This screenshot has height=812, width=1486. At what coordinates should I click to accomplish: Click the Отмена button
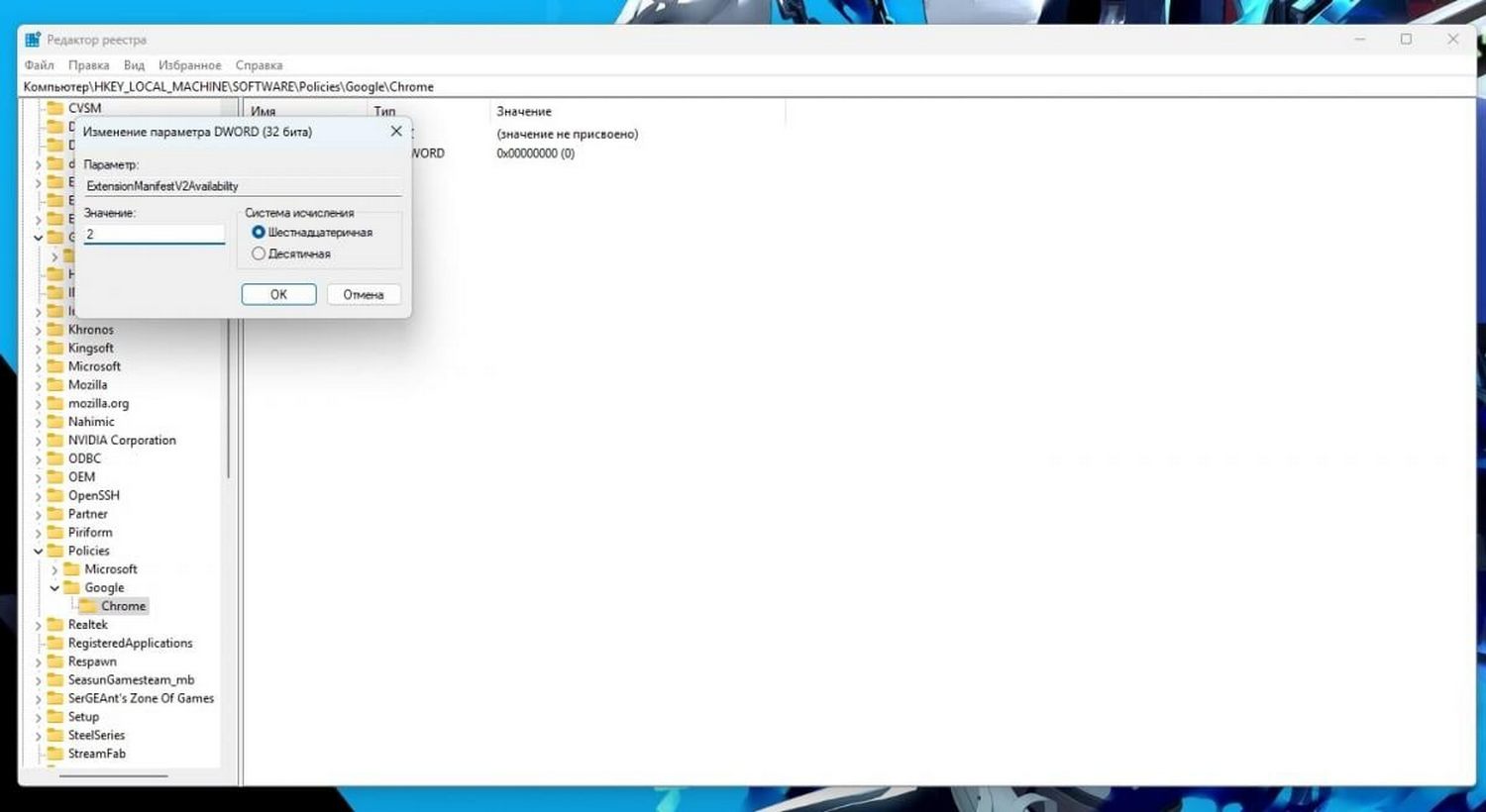(364, 294)
